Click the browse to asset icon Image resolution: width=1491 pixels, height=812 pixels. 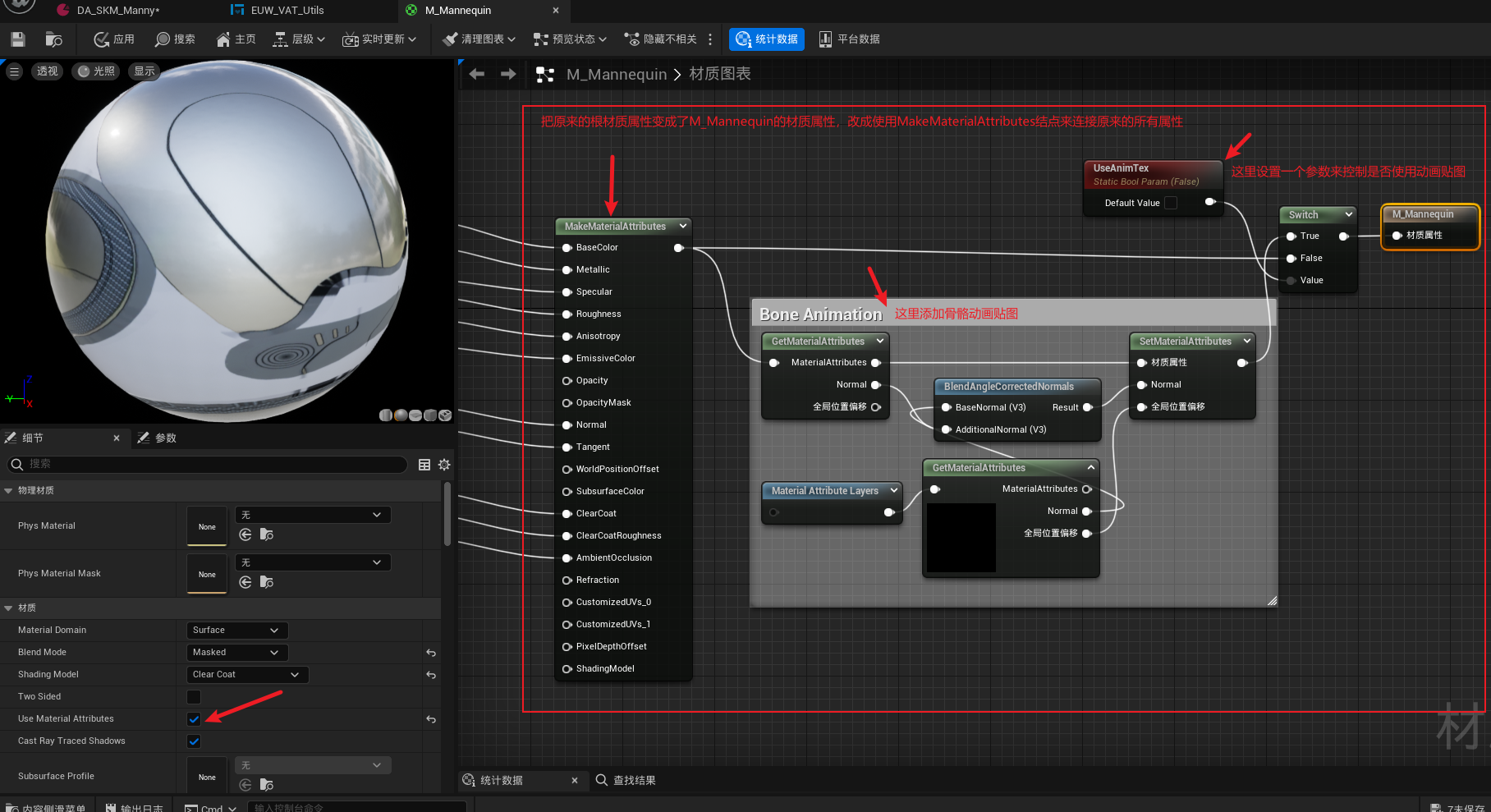click(53, 39)
